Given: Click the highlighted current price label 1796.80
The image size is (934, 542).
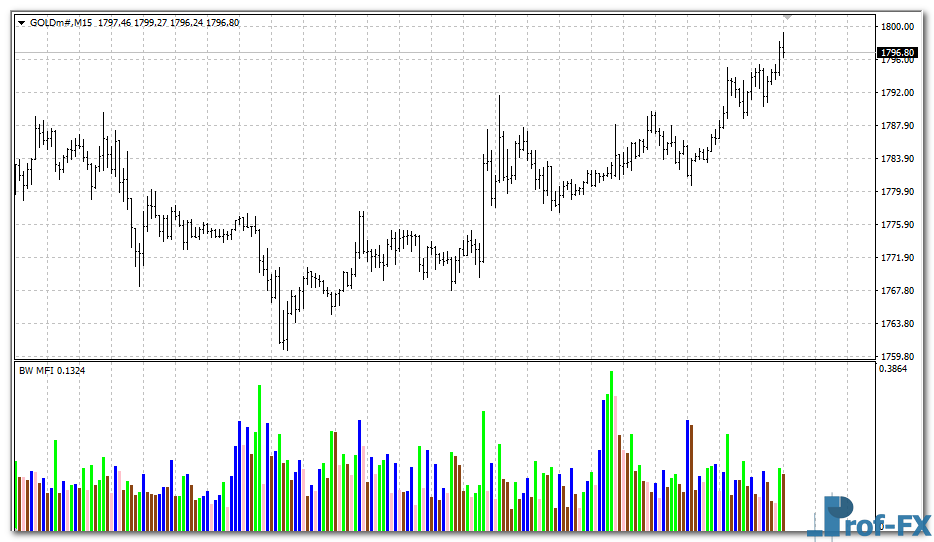Looking at the screenshot, I should (897, 52).
